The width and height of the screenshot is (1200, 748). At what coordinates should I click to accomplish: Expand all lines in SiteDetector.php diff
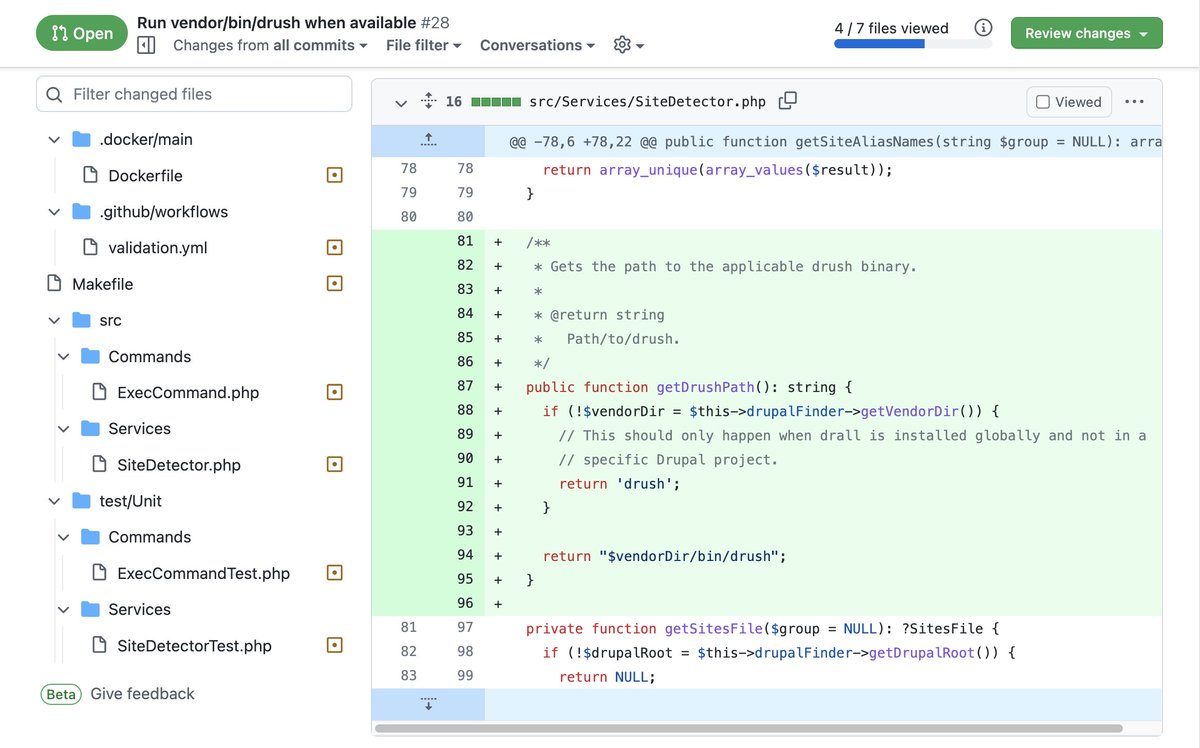point(428,101)
